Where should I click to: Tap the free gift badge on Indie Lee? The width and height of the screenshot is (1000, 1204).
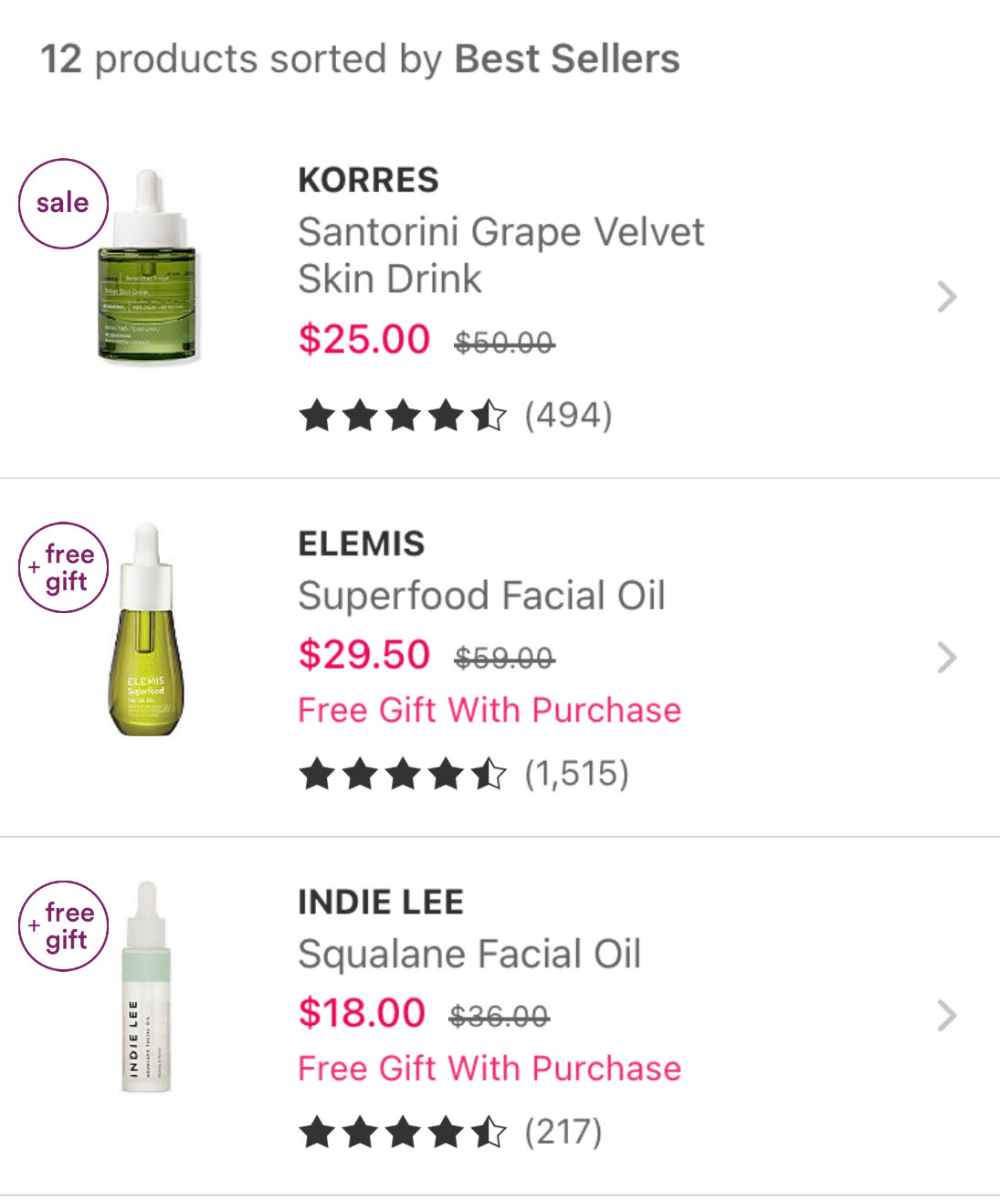(x=63, y=925)
